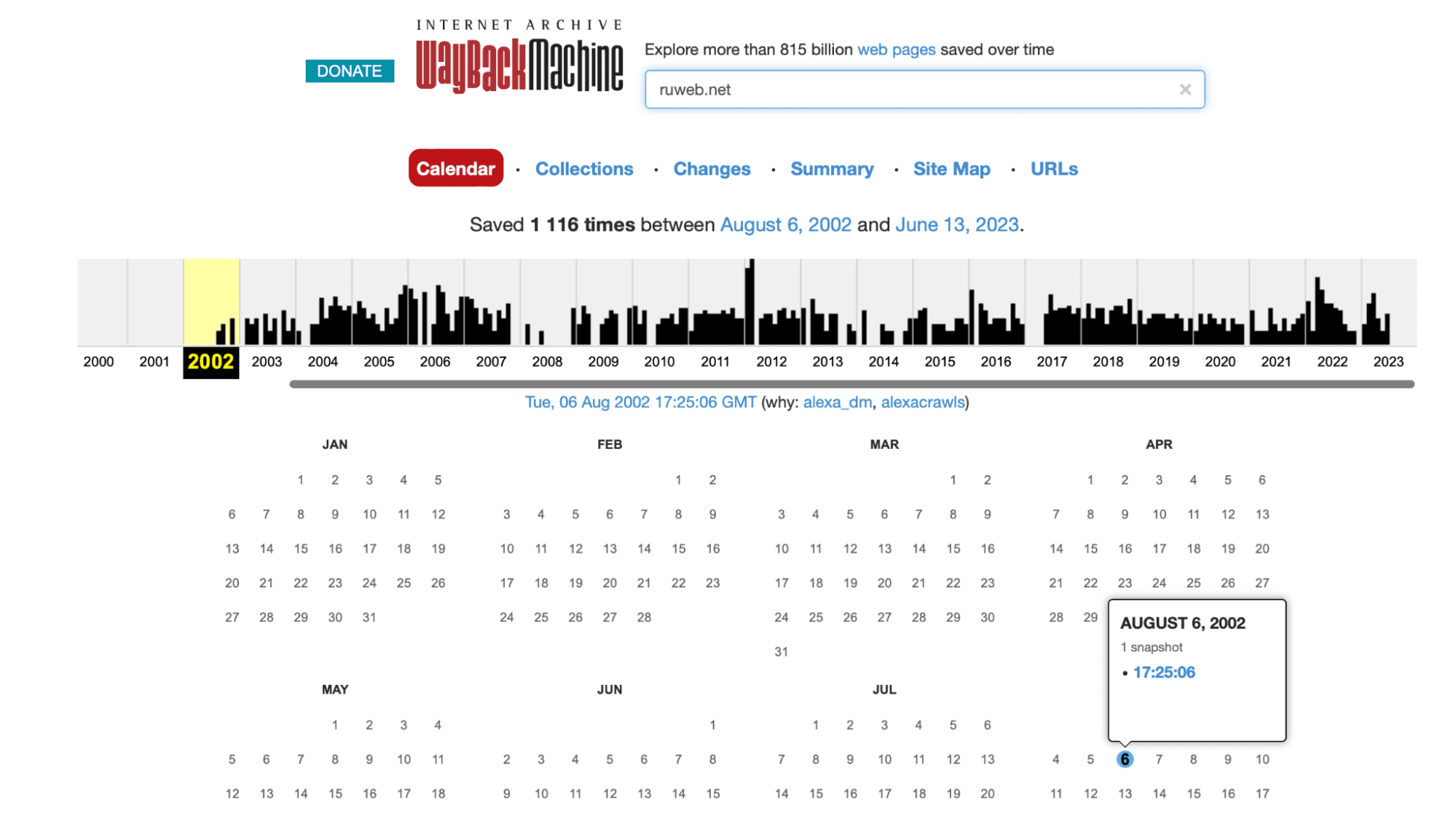Select year 2001 on the timeline
This screenshot has height=819, width=1456.
(154, 361)
